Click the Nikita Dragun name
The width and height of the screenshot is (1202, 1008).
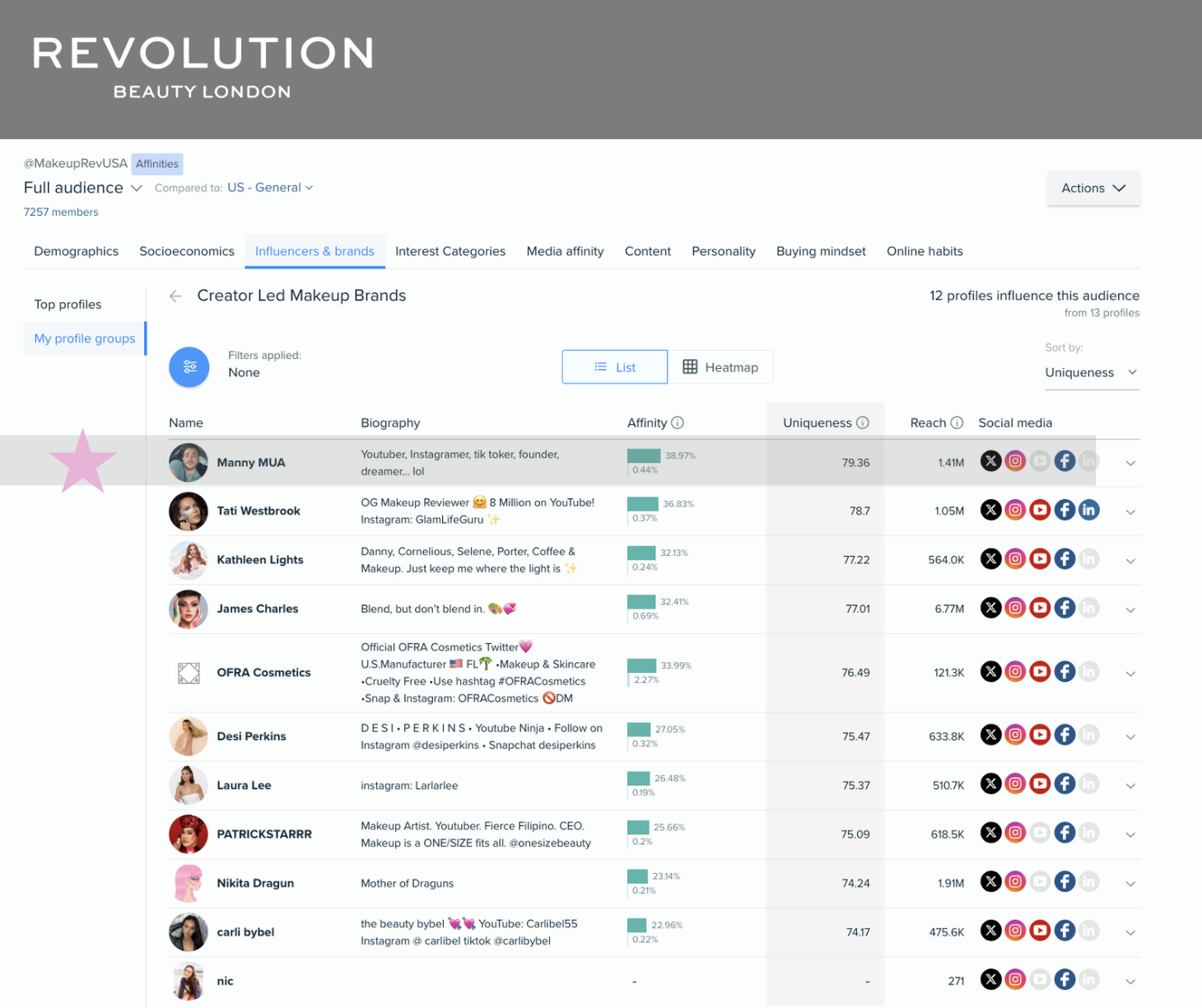pos(255,883)
